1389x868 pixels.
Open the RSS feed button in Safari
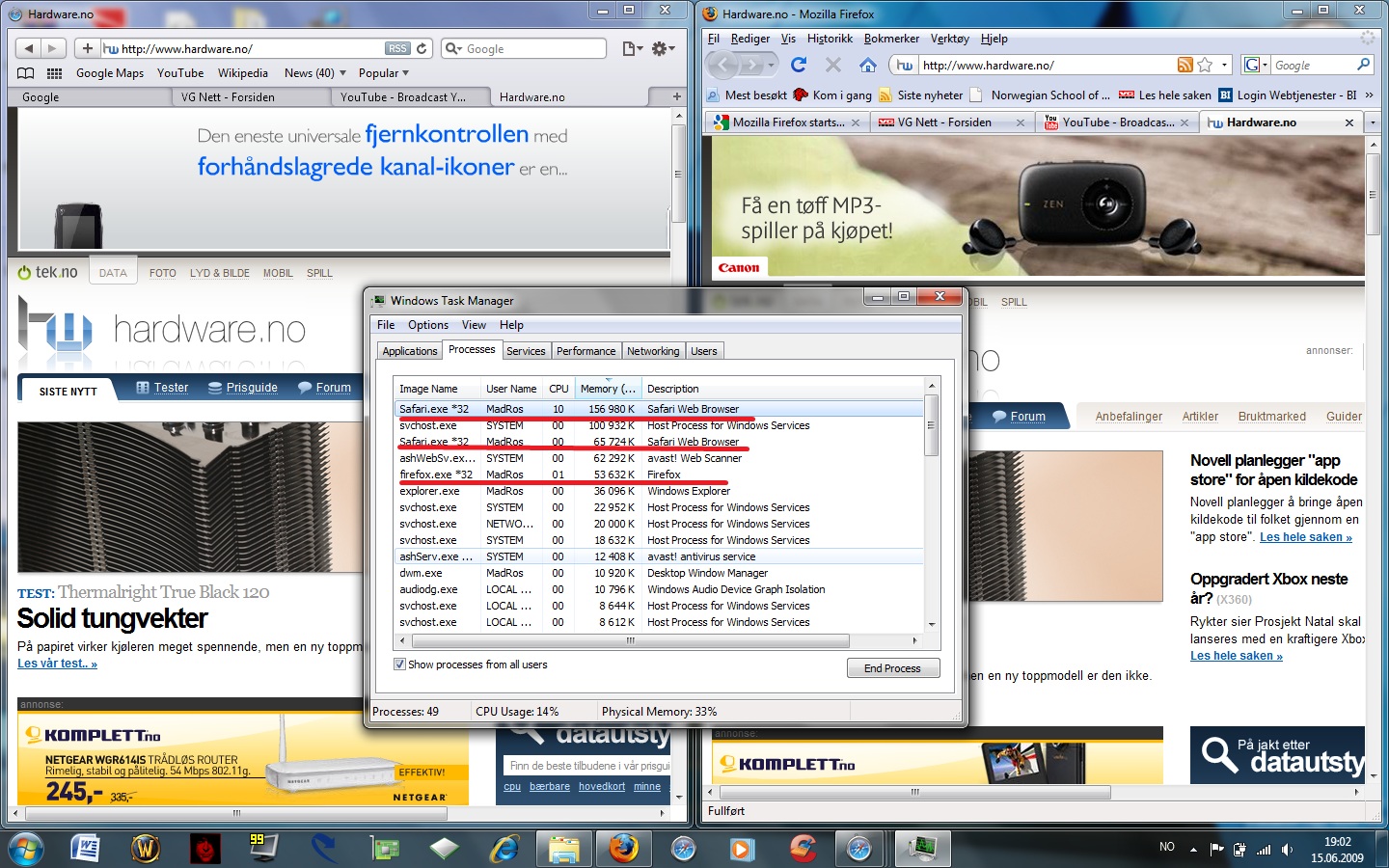pos(397,48)
